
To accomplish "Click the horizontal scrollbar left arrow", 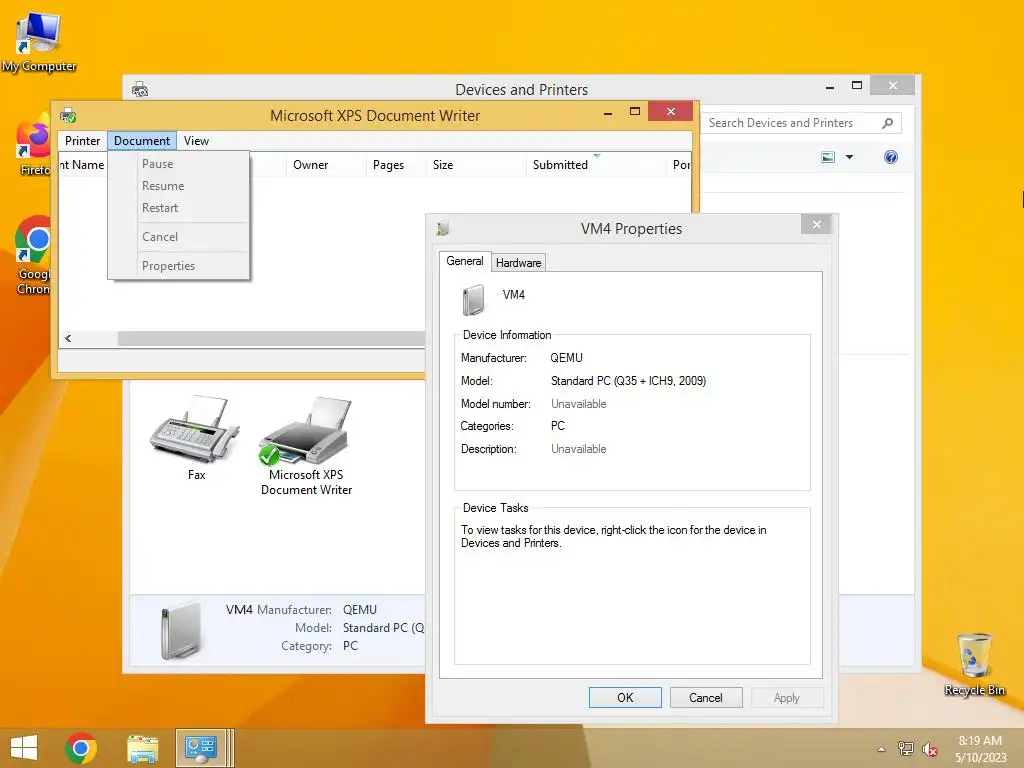I will 68,338.
